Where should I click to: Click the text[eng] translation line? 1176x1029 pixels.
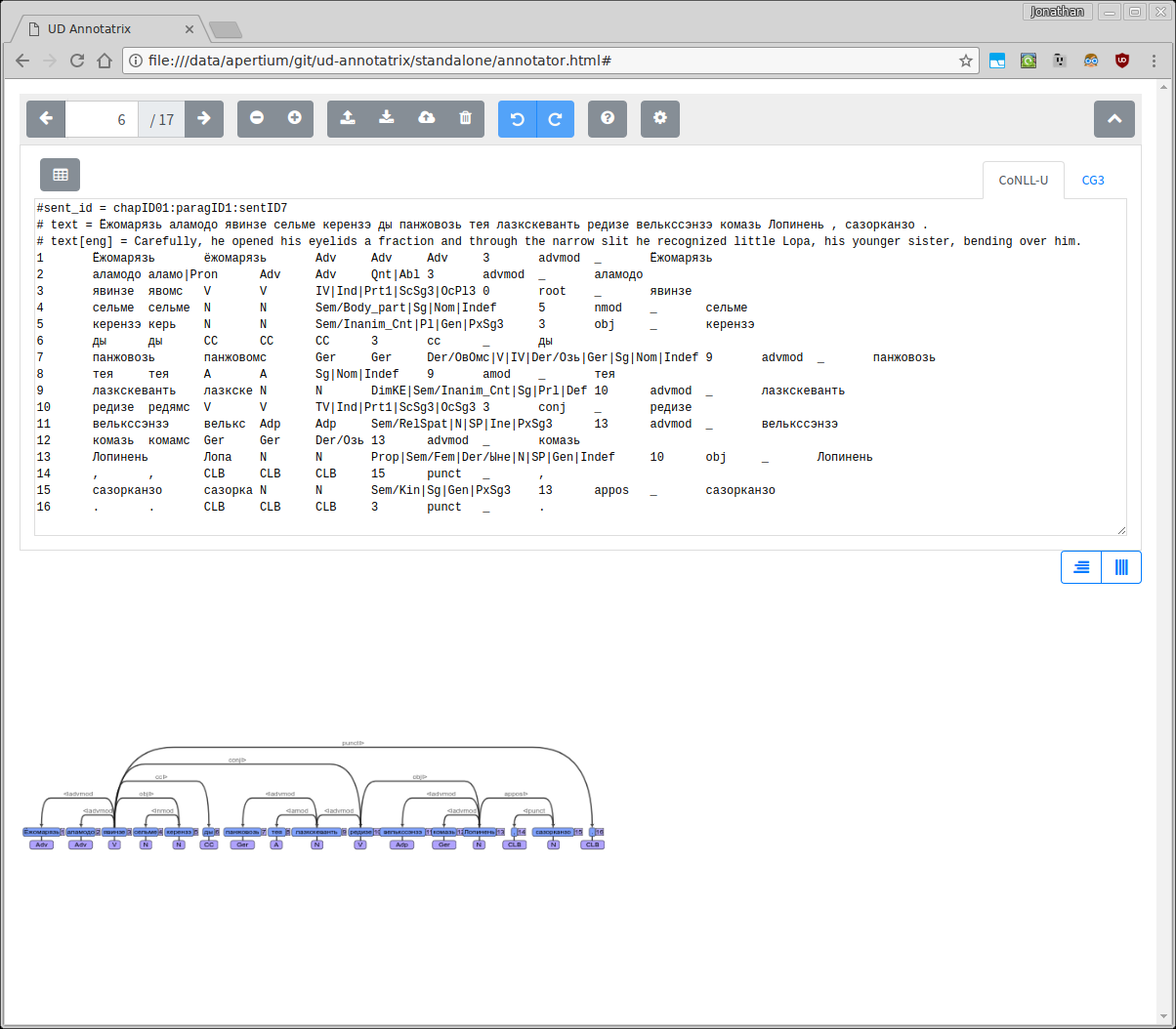click(x=559, y=241)
